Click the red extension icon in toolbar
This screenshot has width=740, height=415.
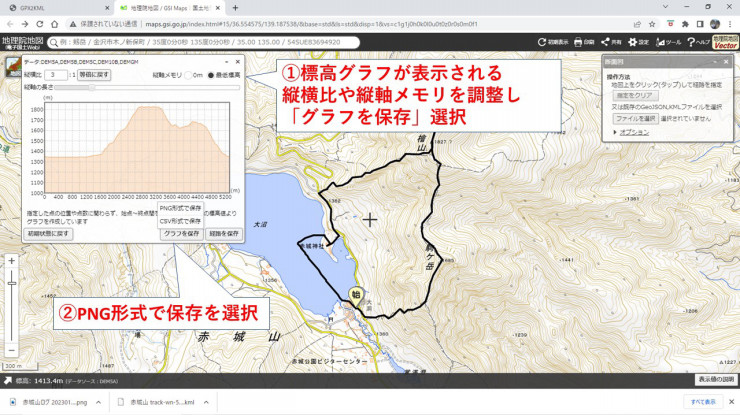point(670,24)
